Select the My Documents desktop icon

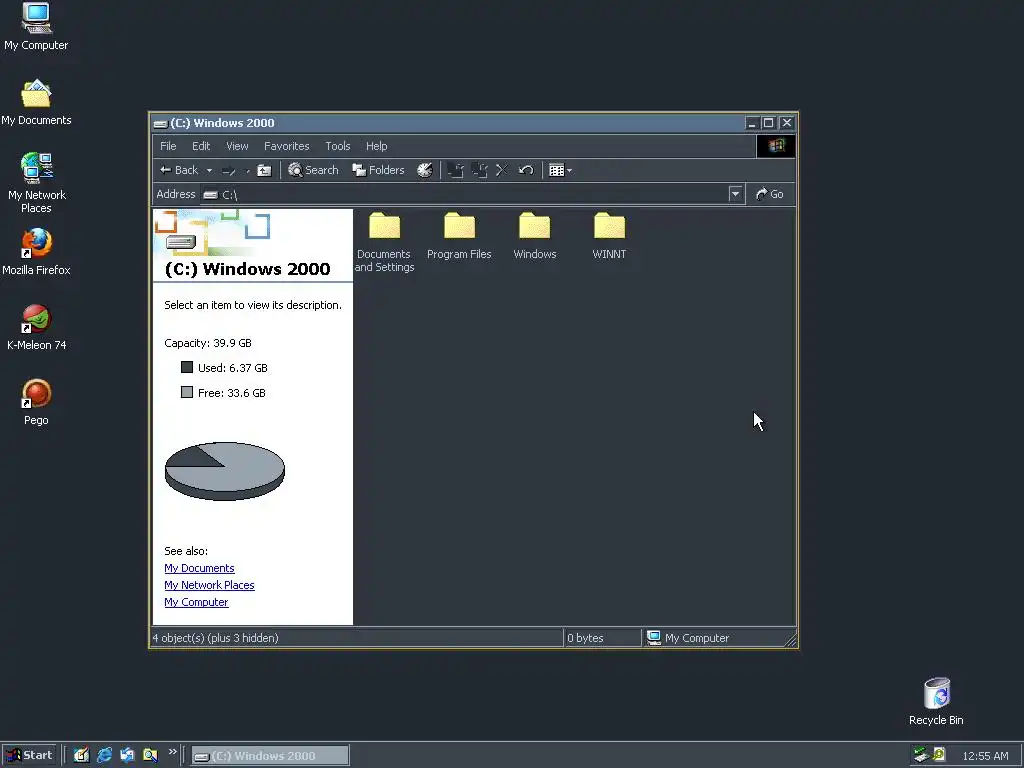[x=36, y=103]
